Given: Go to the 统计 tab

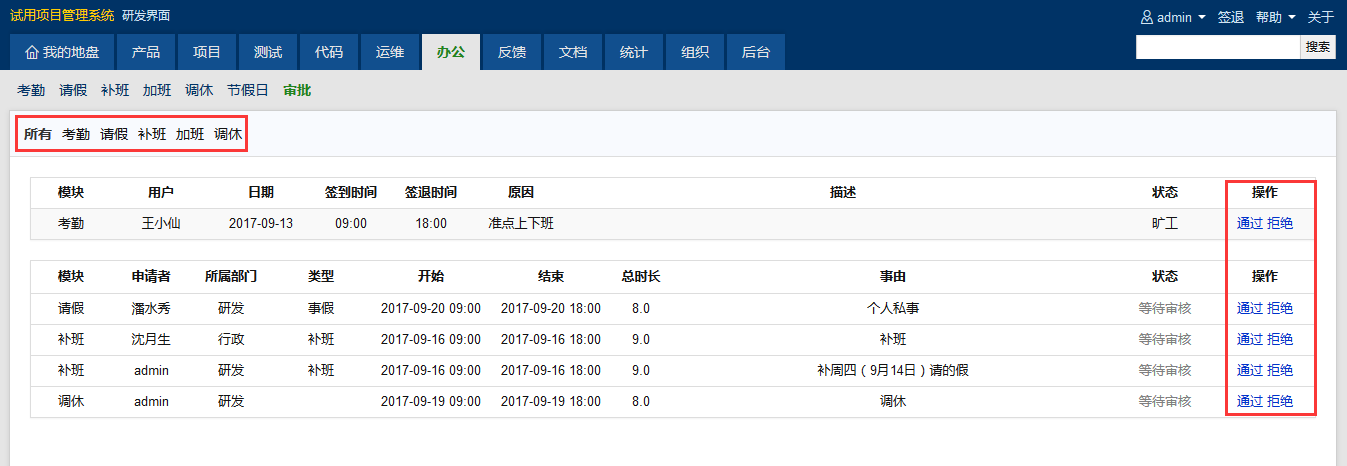Looking at the screenshot, I should [634, 53].
